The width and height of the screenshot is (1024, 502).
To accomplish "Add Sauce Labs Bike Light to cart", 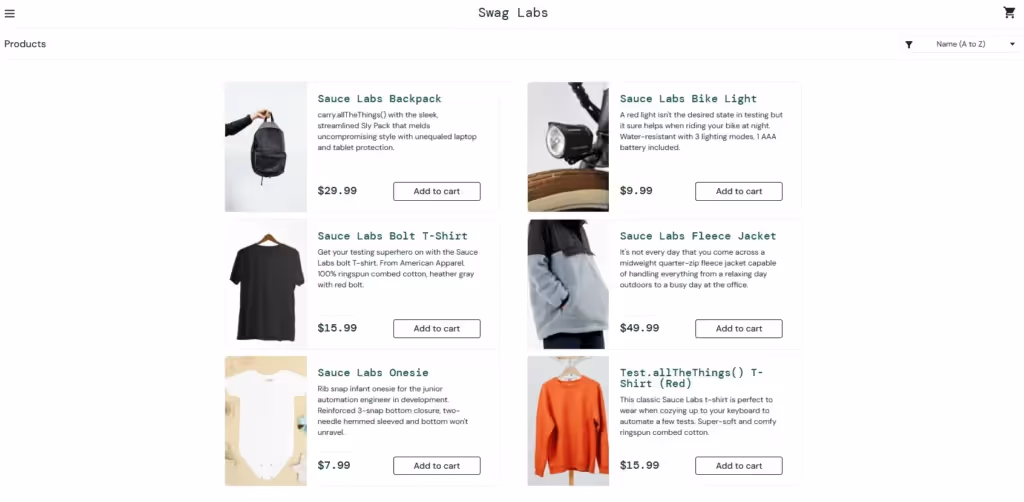I will 739,191.
